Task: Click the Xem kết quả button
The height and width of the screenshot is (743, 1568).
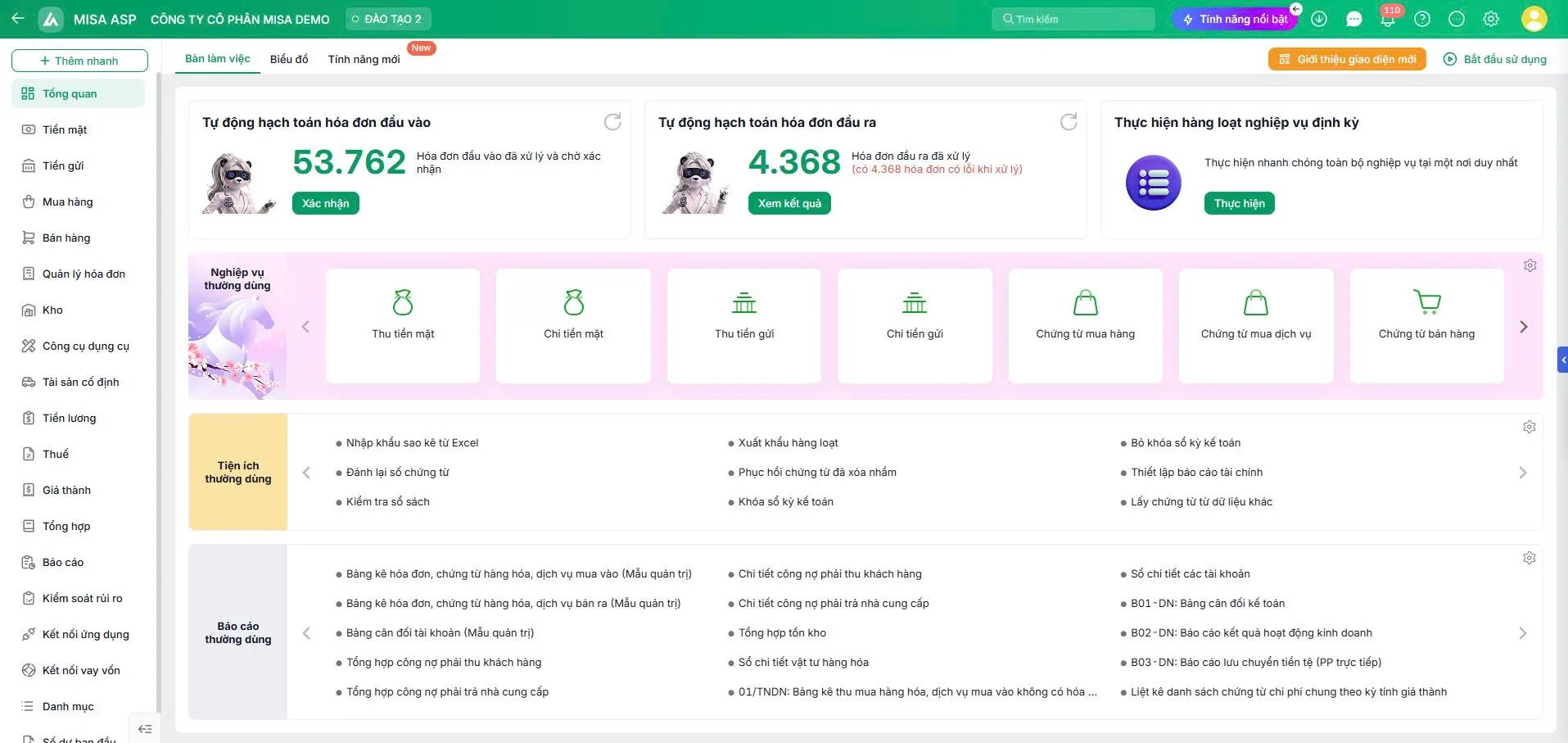Action: pos(789,203)
